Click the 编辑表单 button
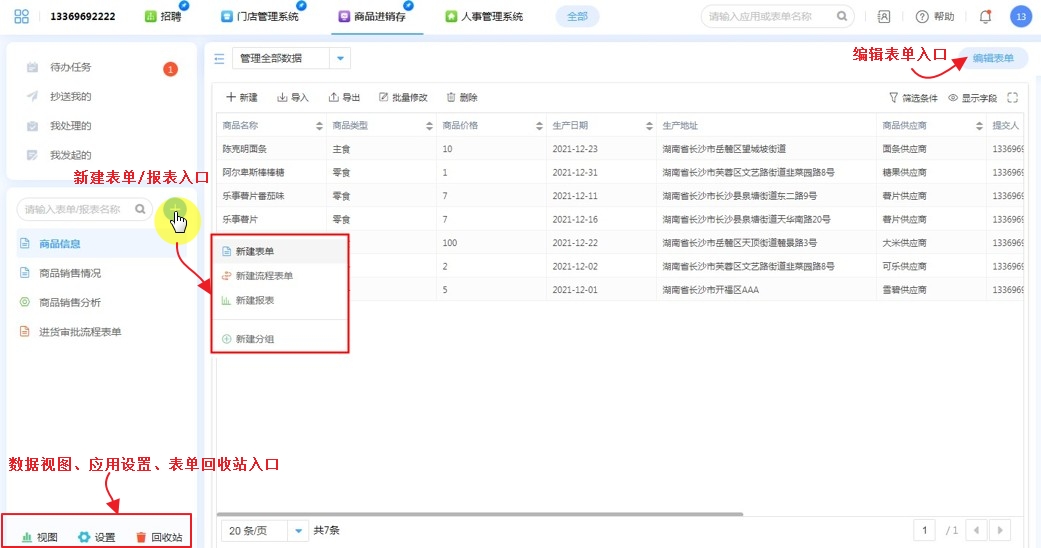Screen dimensions: 1041x548 click(x=993, y=59)
